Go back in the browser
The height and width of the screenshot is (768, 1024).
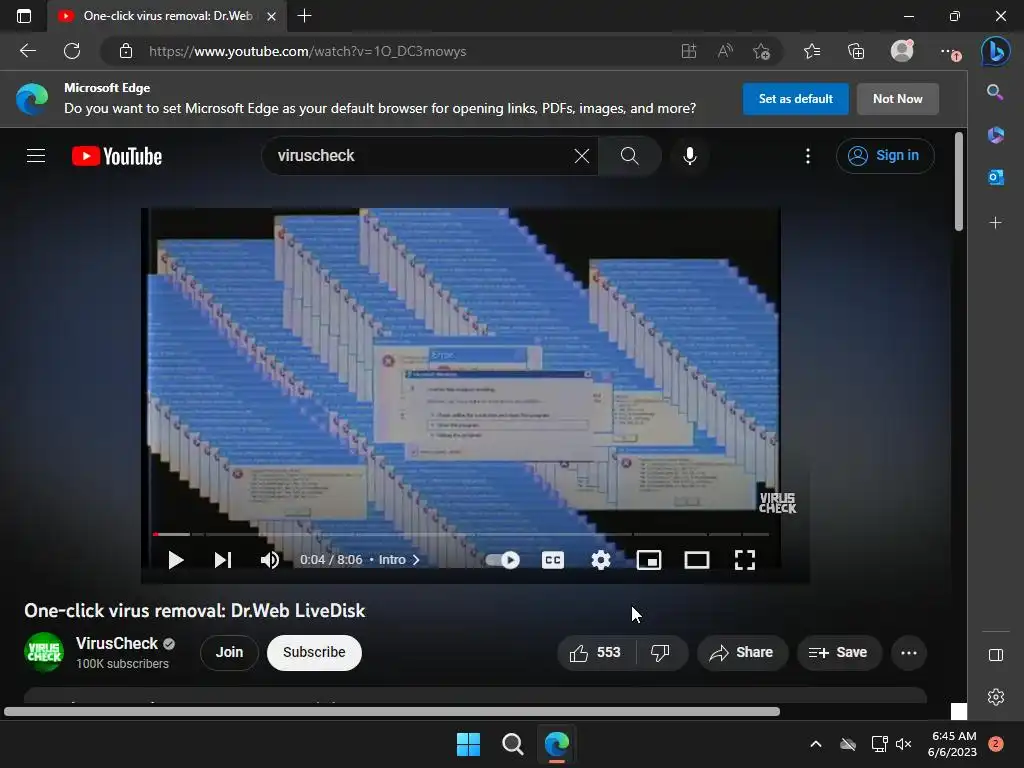[x=28, y=51]
